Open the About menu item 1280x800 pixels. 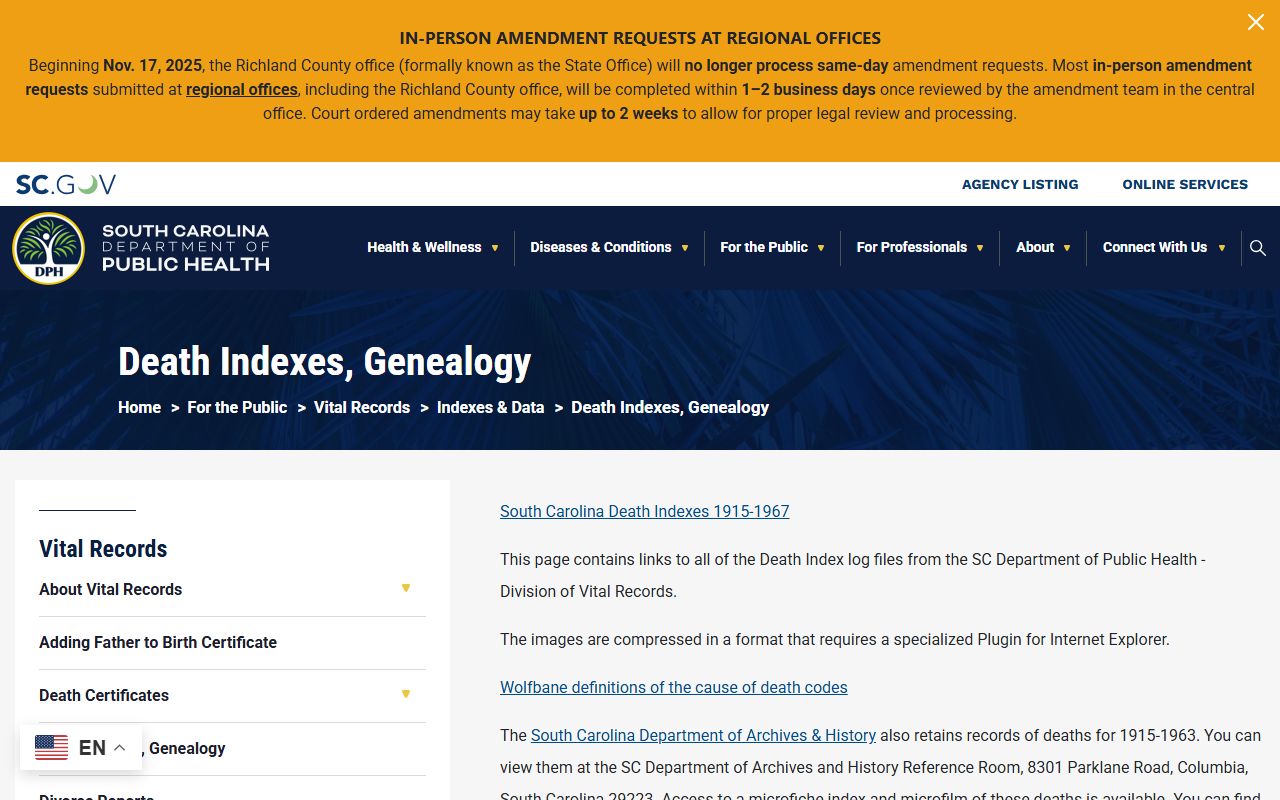pyautogui.click(x=1035, y=247)
